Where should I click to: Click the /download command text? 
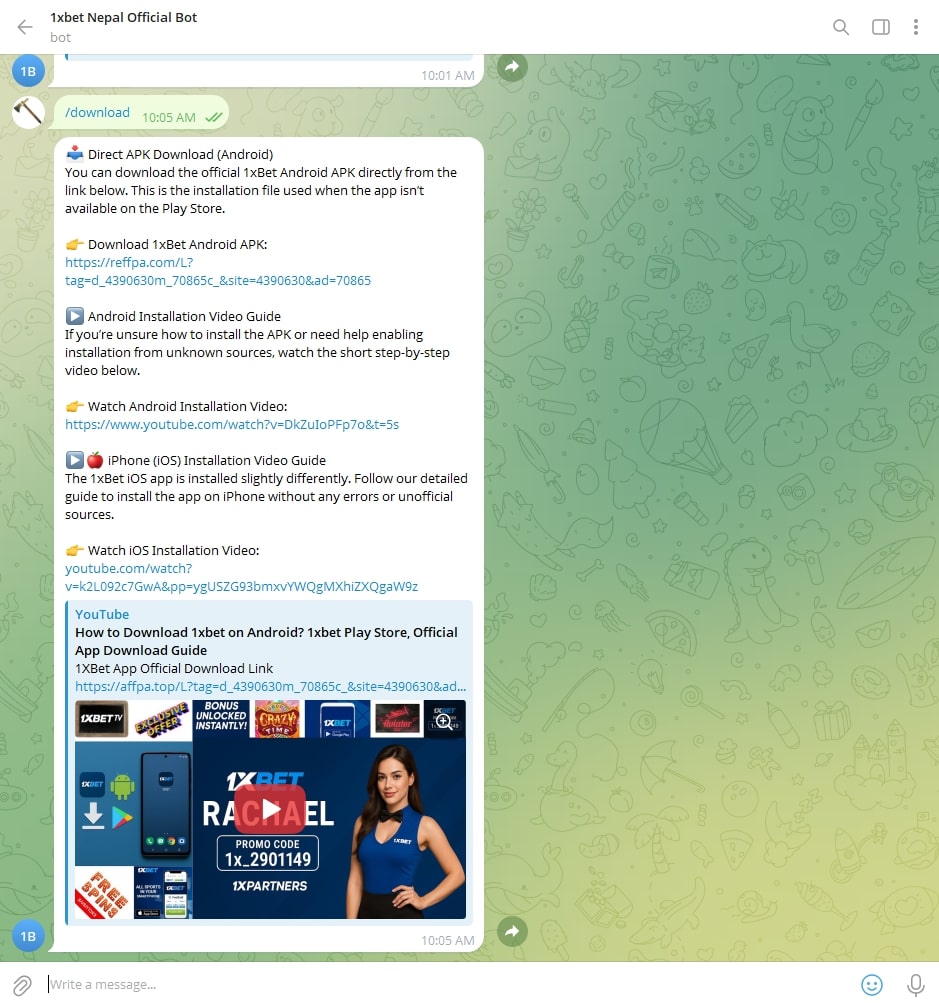97,113
